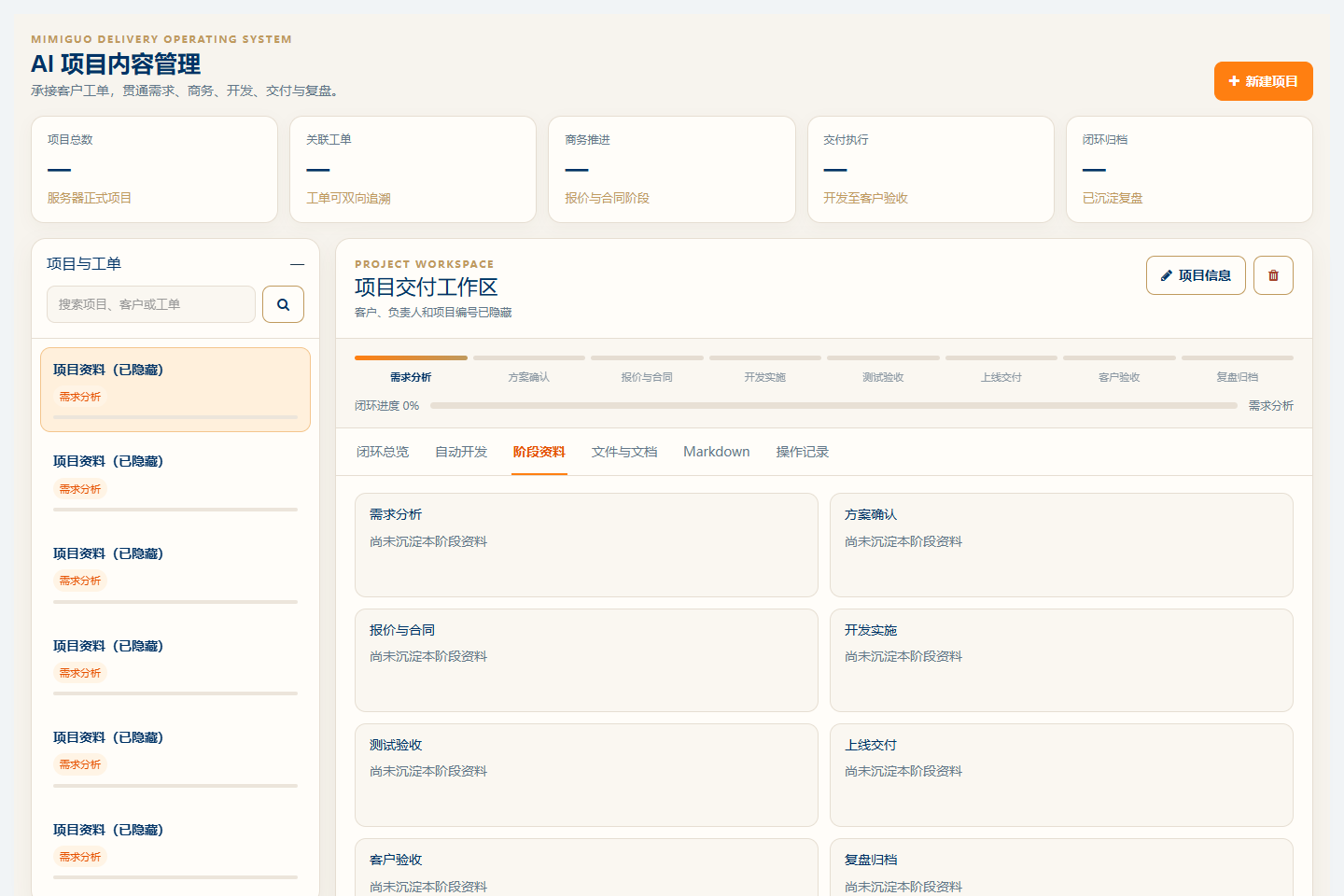Click the 关联工单 summary card

[x=413, y=169]
